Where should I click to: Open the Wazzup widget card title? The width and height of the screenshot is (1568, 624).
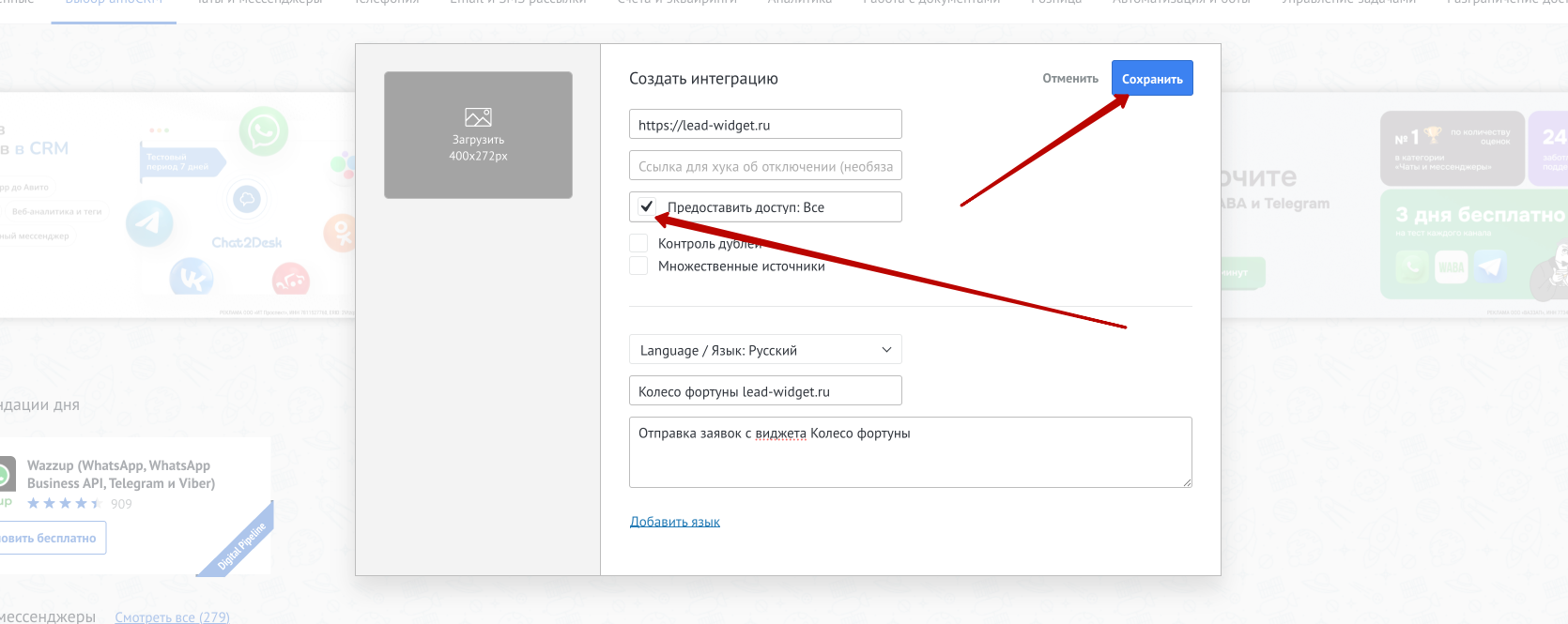pyautogui.click(x=121, y=474)
